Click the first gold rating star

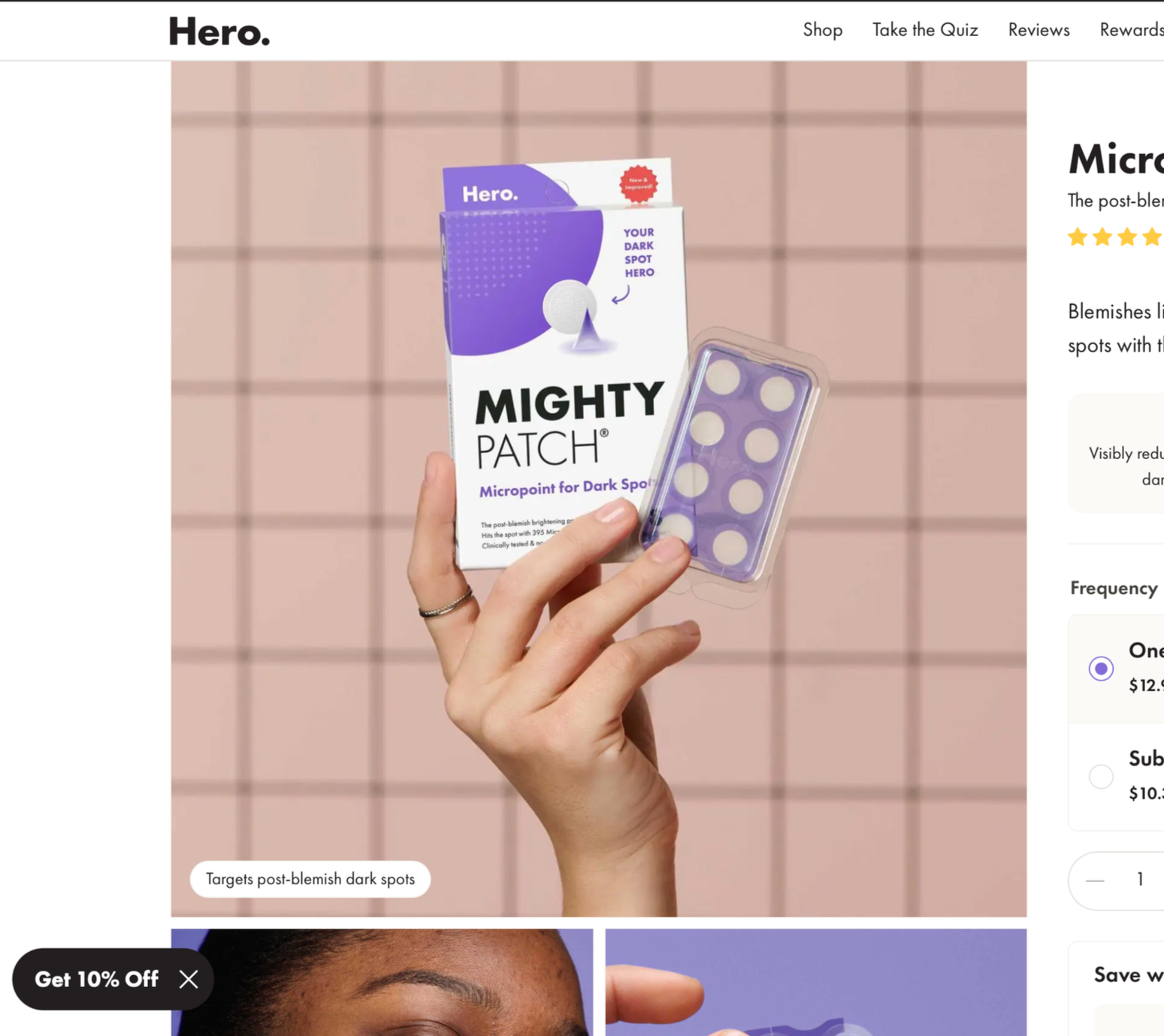pos(1078,237)
